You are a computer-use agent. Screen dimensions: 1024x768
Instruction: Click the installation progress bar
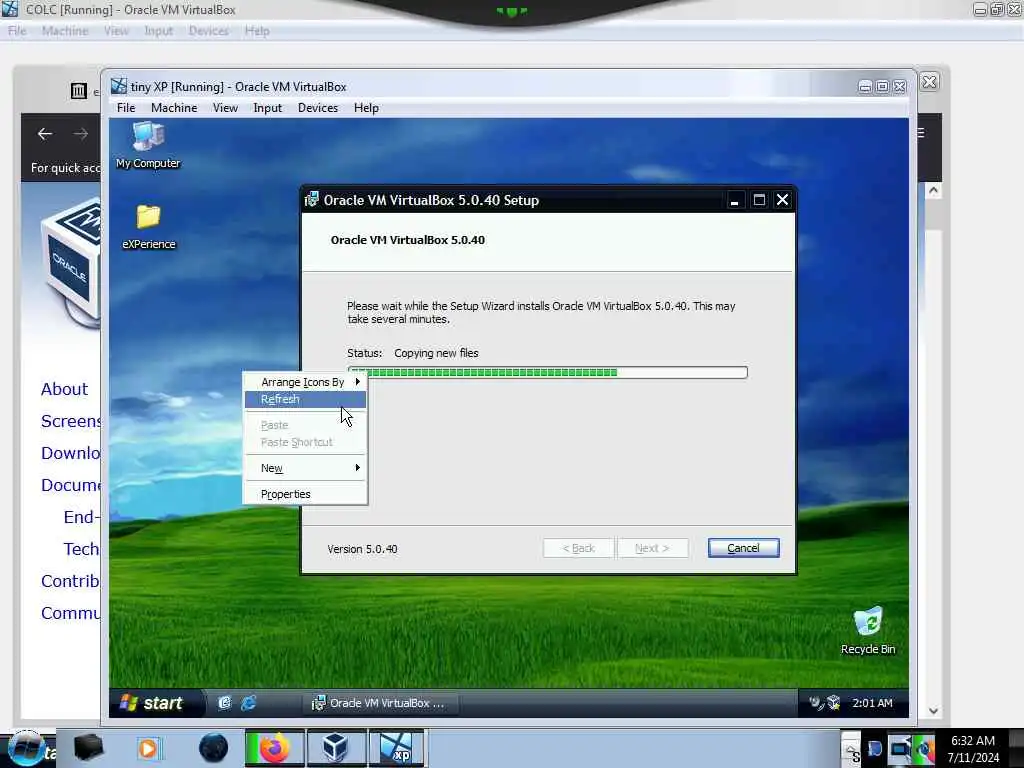tap(547, 372)
